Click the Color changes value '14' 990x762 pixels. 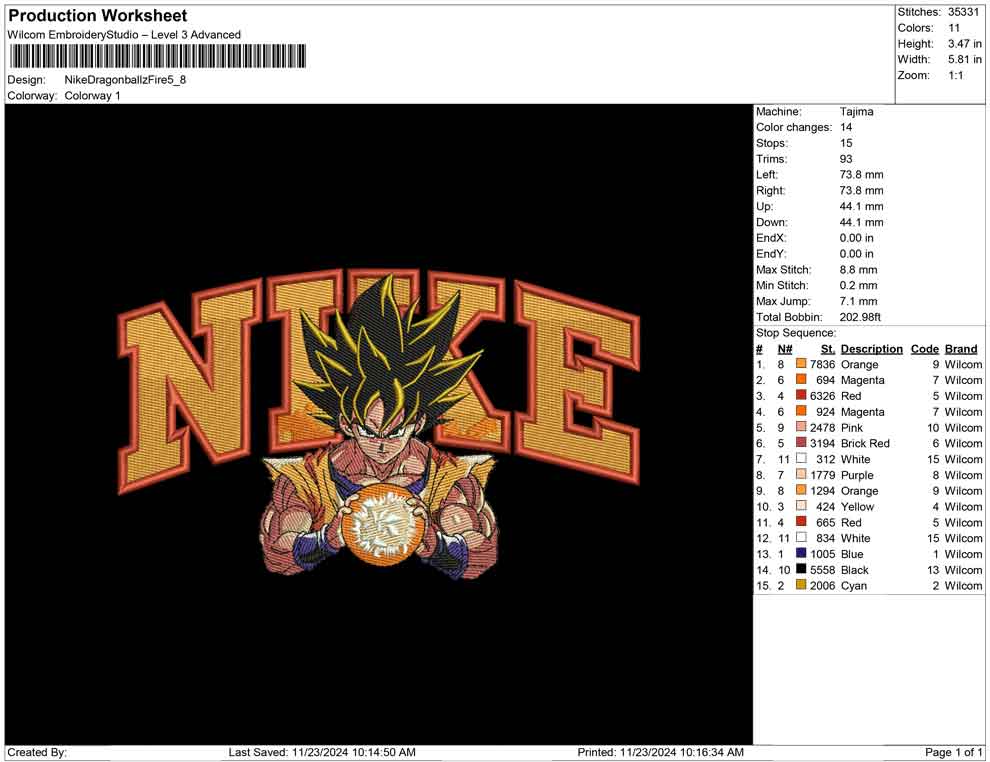tap(846, 128)
